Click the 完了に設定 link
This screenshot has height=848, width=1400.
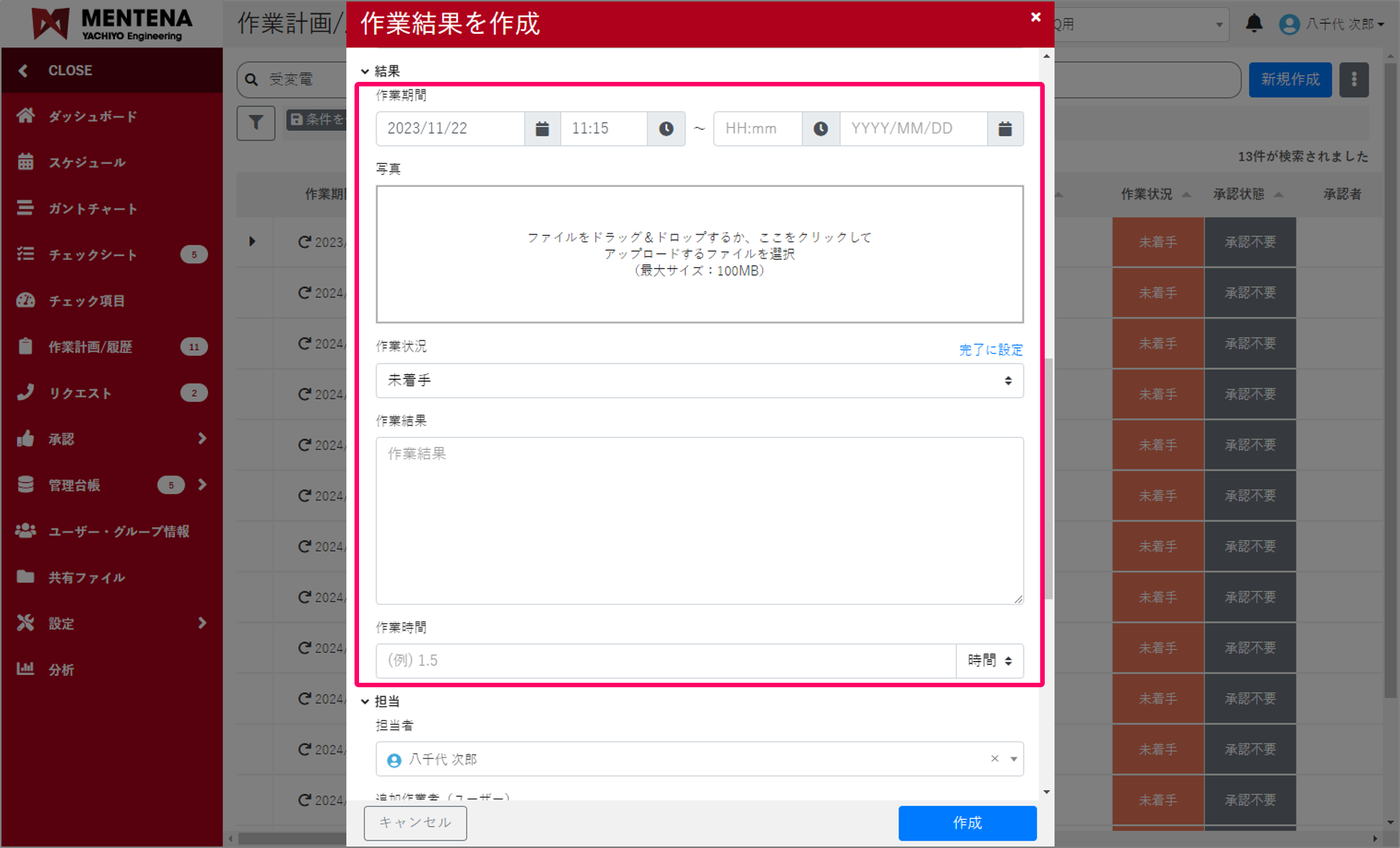tap(991, 349)
